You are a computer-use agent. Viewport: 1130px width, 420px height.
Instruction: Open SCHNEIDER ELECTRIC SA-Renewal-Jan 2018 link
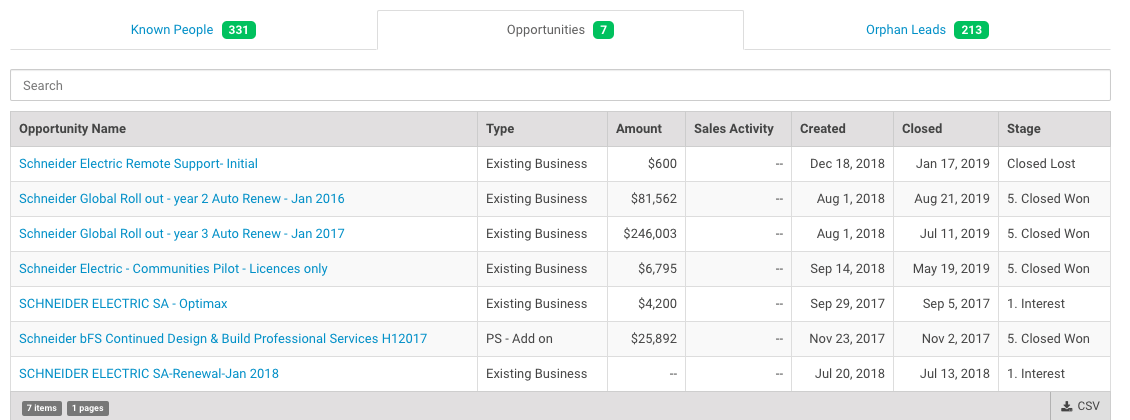148,374
